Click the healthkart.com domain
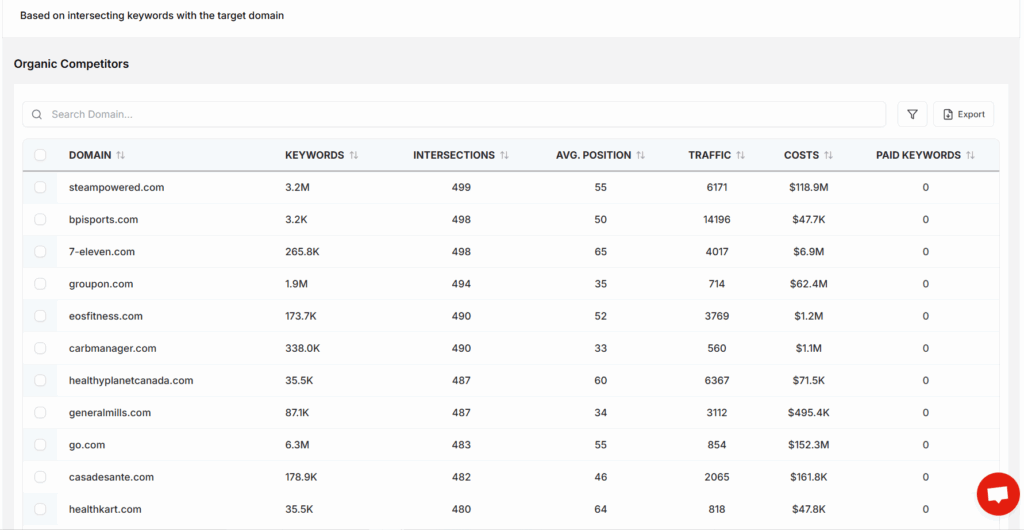1024x530 pixels. [x=105, y=509]
